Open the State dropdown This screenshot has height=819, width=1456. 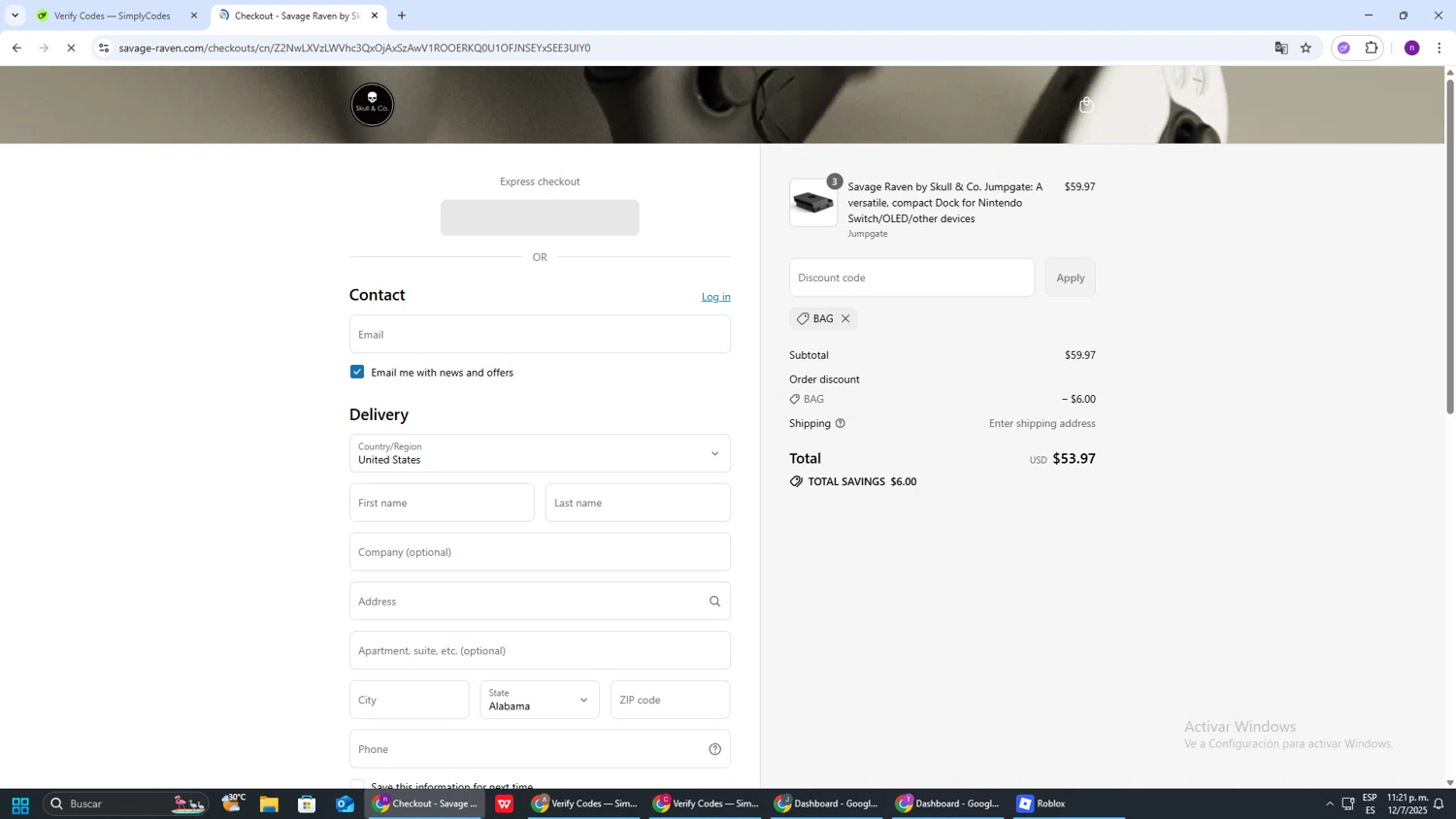pos(540,700)
